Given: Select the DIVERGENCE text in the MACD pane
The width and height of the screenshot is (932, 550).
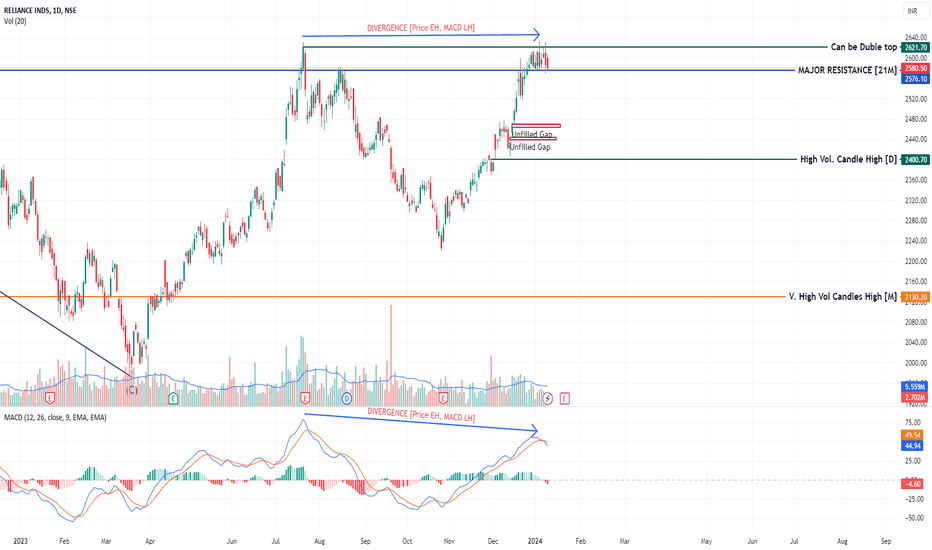Looking at the screenshot, I should click(421, 415).
